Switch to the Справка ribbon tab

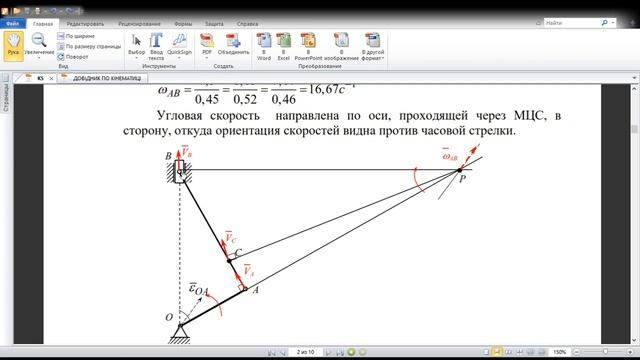(247, 24)
